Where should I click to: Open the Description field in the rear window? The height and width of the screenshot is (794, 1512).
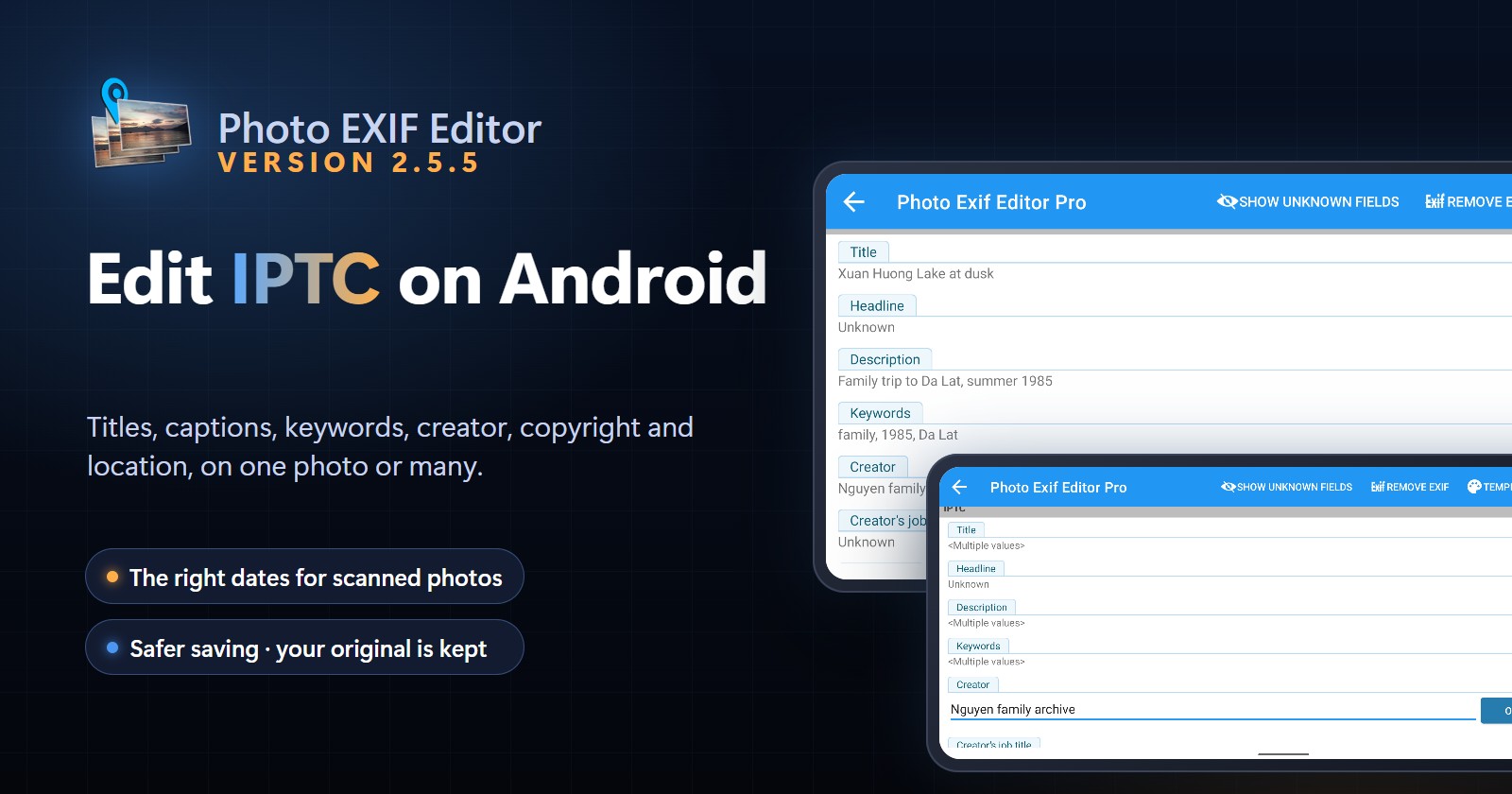tap(885, 360)
